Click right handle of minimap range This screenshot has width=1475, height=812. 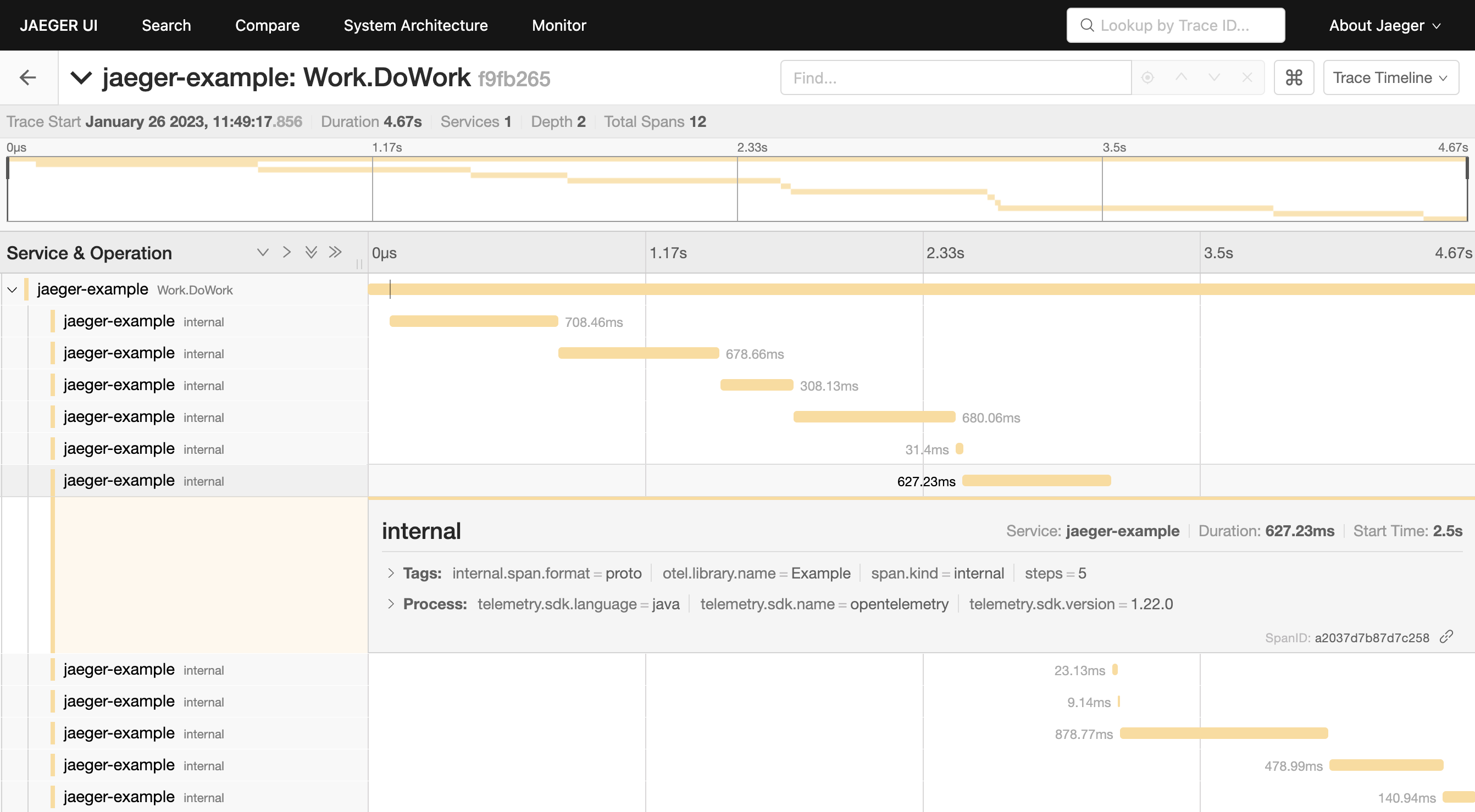pos(1467,168)
